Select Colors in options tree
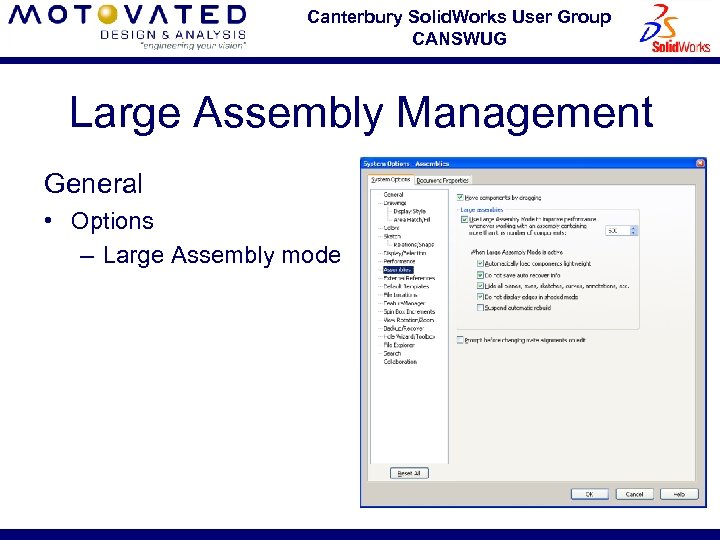The width and height of the screenshot is (720, 540). (x=391, y=228)
